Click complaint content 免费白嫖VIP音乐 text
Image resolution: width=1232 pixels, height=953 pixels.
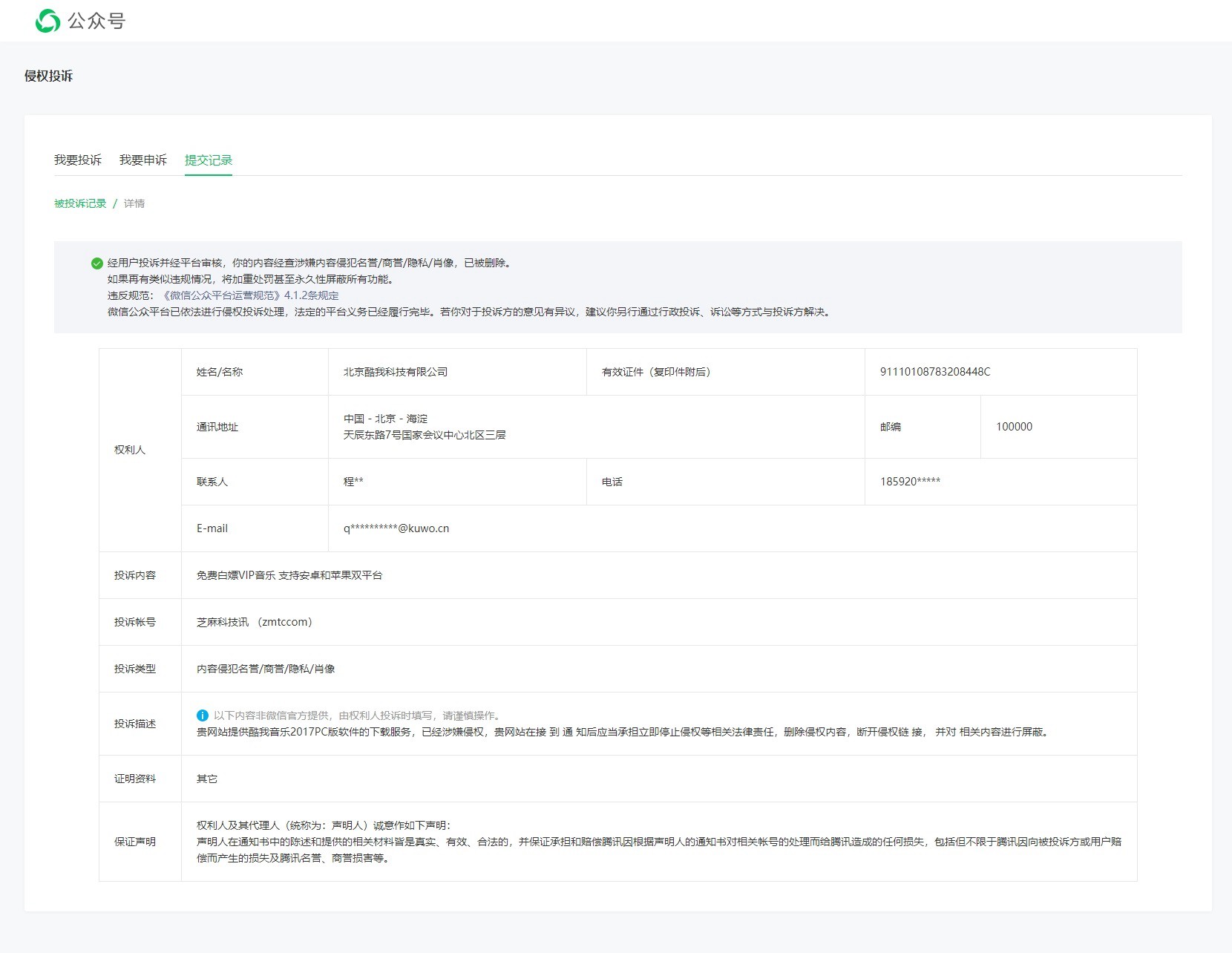point(289,575)
